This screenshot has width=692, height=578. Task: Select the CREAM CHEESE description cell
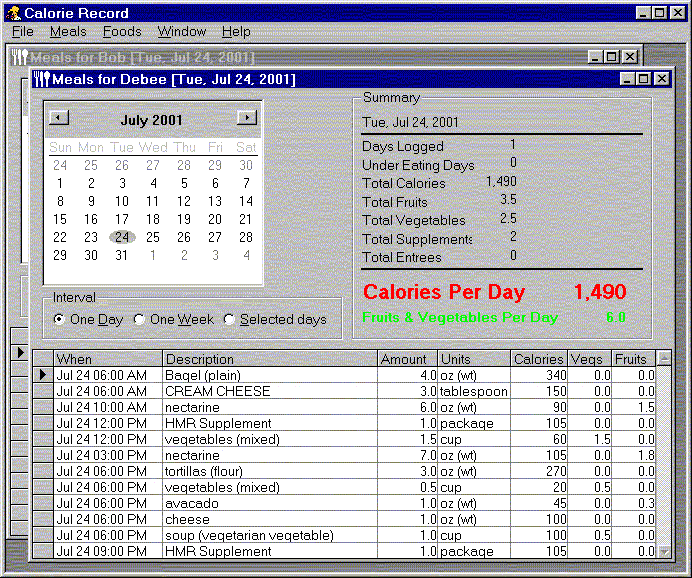(x=270, y=391)
